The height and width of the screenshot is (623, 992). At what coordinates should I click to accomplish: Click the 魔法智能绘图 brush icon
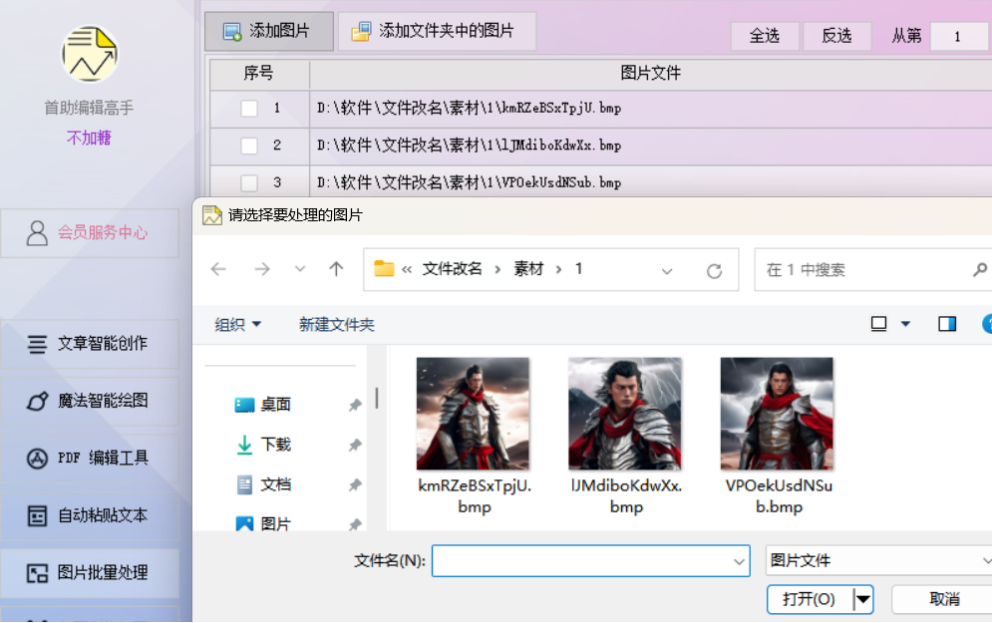(x=37, y=401)
